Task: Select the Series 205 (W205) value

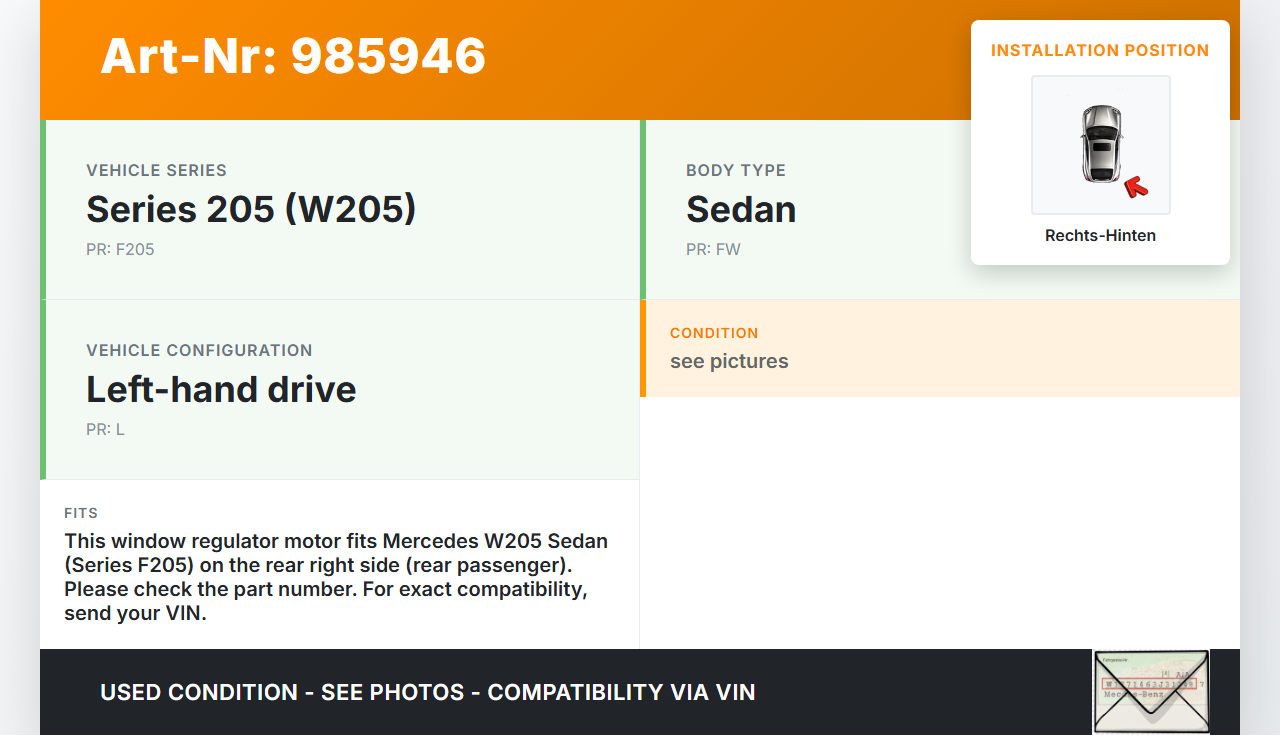Action: 251,209
